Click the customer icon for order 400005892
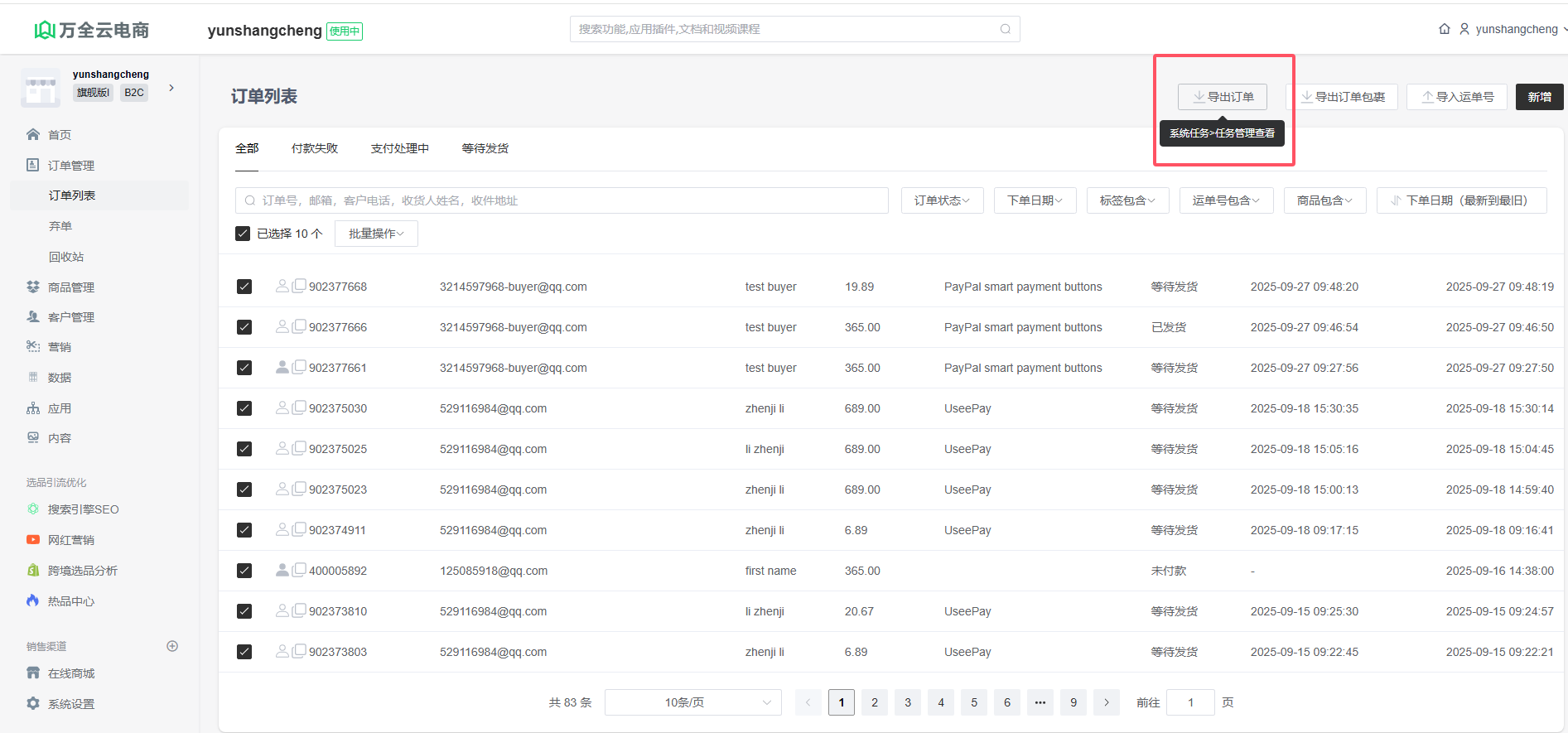This screenshot has width=1568, height=733. 282,570
